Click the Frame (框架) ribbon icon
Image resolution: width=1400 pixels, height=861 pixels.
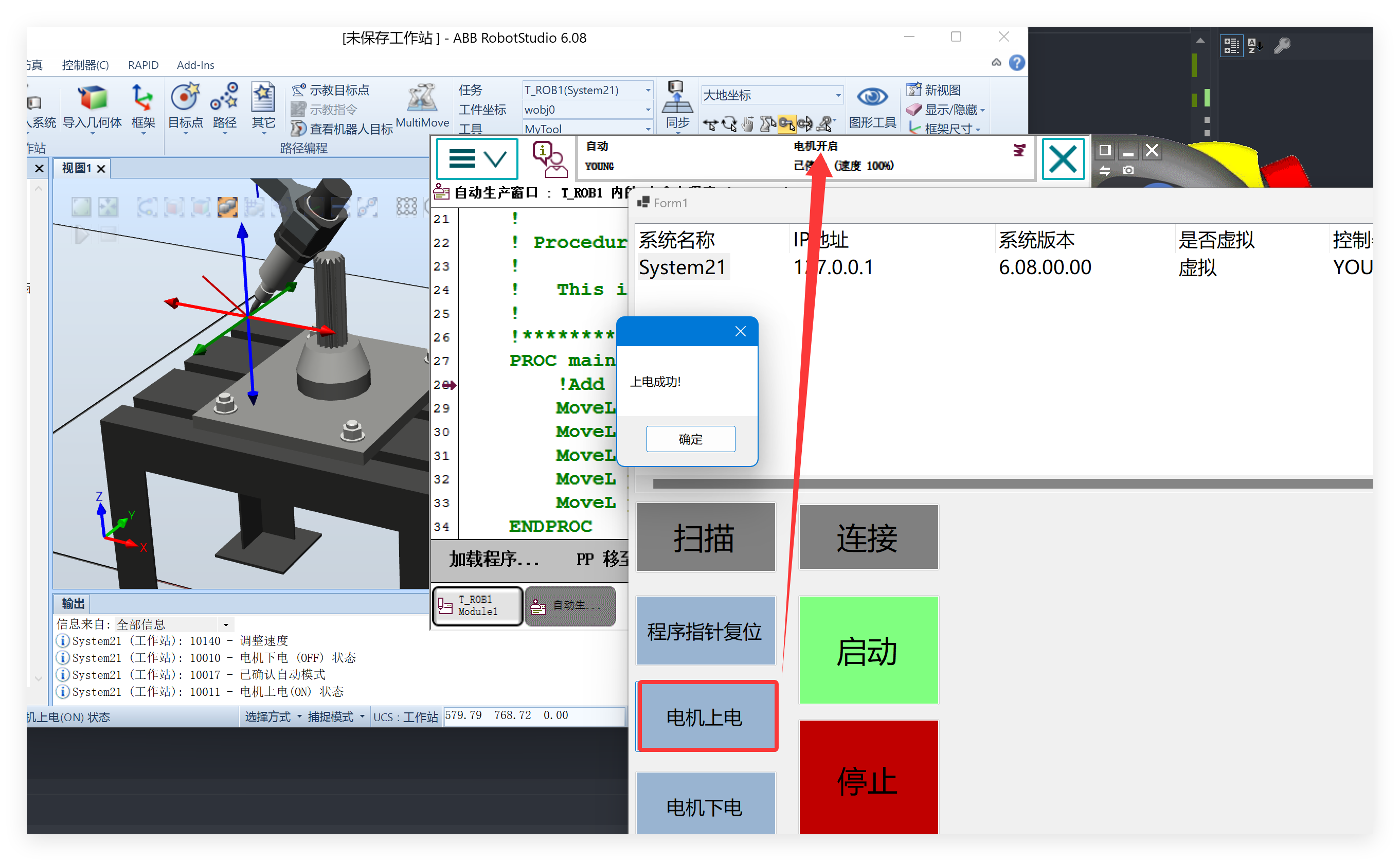pos(142,106)
